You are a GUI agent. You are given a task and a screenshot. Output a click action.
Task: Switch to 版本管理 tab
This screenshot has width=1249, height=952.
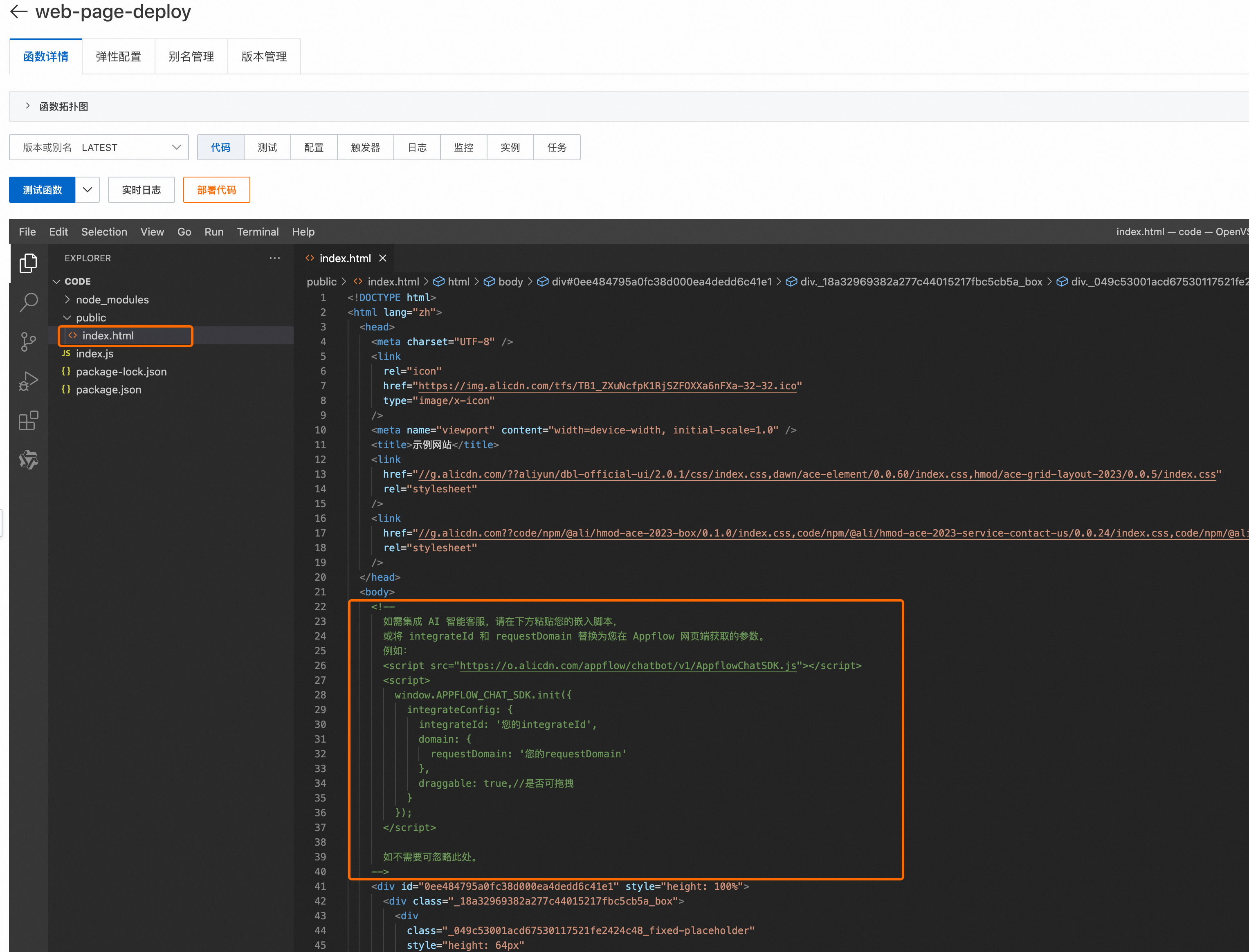pos(264,57)
